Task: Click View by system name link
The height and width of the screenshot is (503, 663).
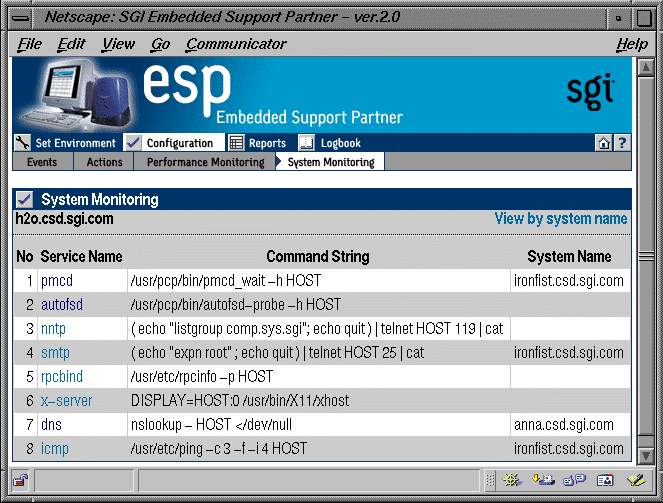Action: coord(561,219)
